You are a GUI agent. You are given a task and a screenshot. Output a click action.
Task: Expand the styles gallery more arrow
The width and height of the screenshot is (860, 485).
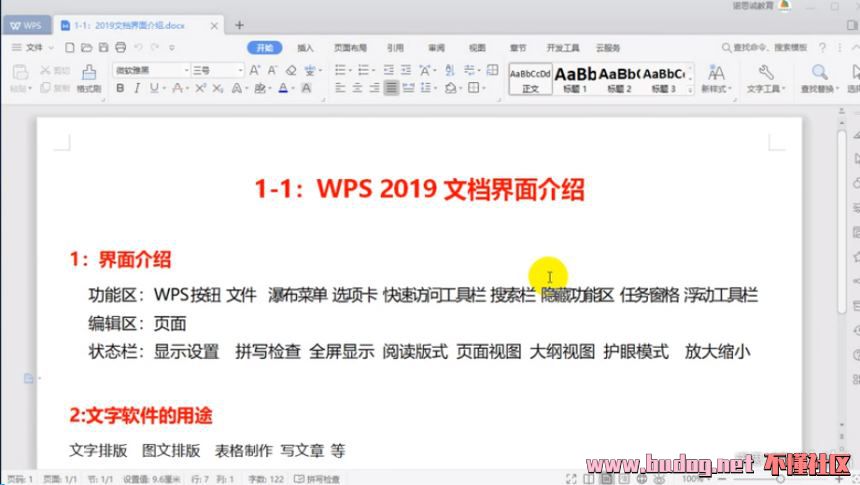pyautogui.click(x=690, y=89)
